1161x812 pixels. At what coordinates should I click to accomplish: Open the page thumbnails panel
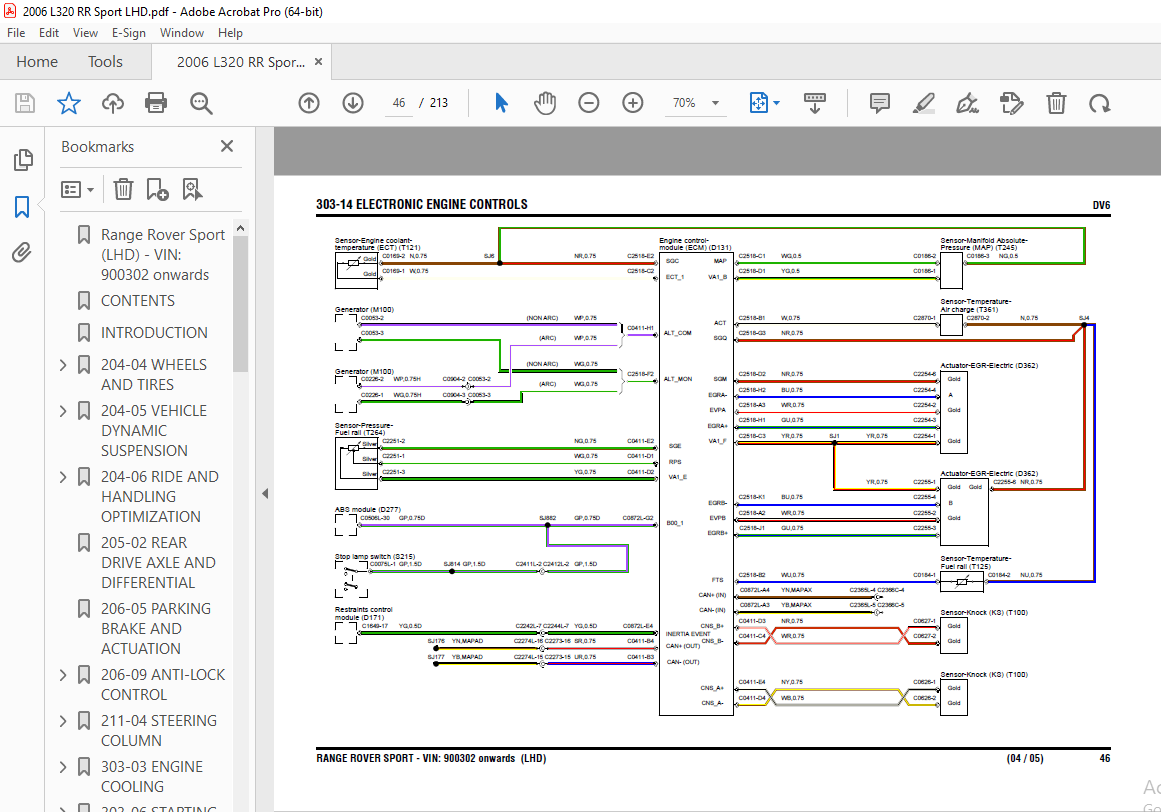click(x=23, y=160)
